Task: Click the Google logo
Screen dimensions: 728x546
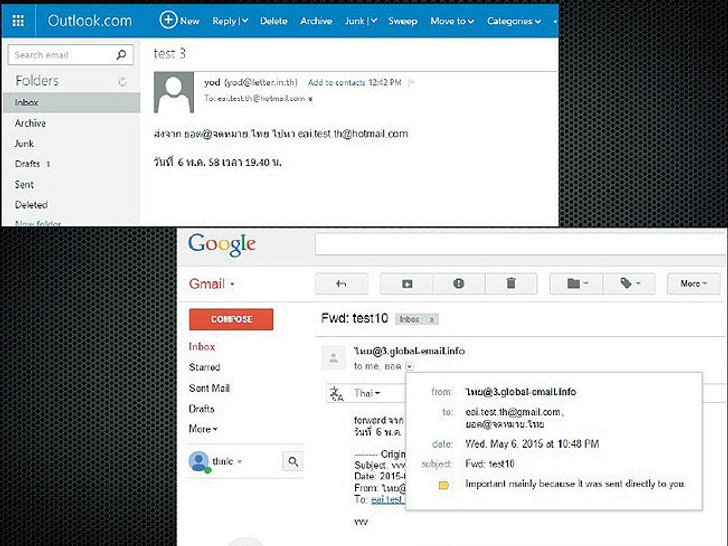Action: click(x=222, y=245)
